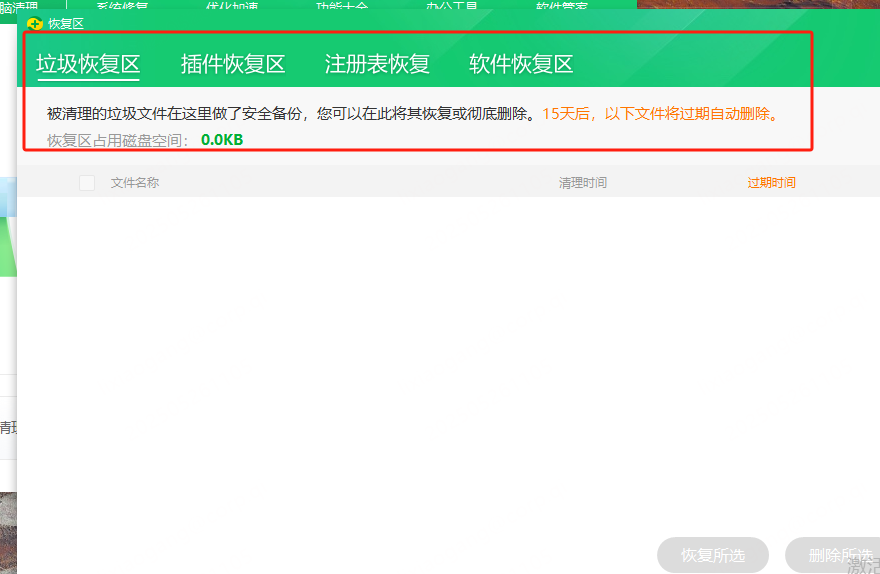The width and height of the screenshot is (880, 574).
Task: Select 办公工具 in the background toolbar
Action: (451, 6)
